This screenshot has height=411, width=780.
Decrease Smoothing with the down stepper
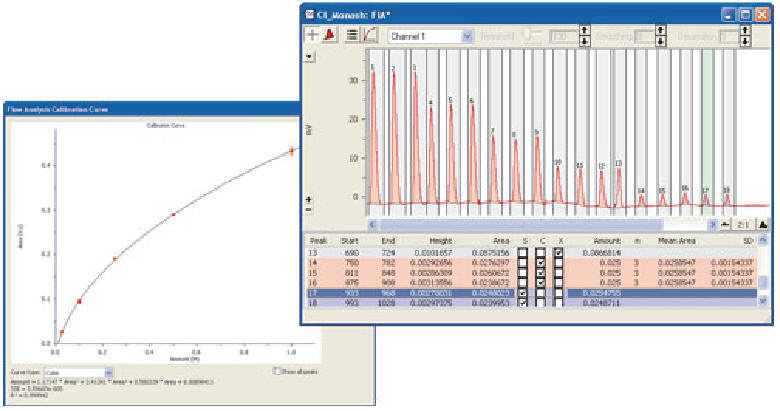[661, 41]
